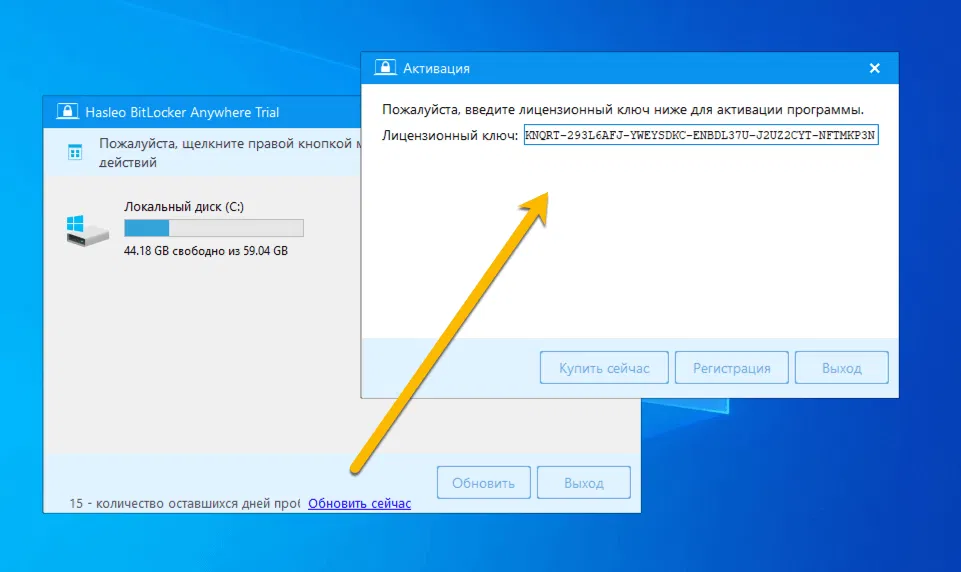Screen dimensions: 961x572
Task: Click the Обновить button in main window
Action: (x=484, y=482)
